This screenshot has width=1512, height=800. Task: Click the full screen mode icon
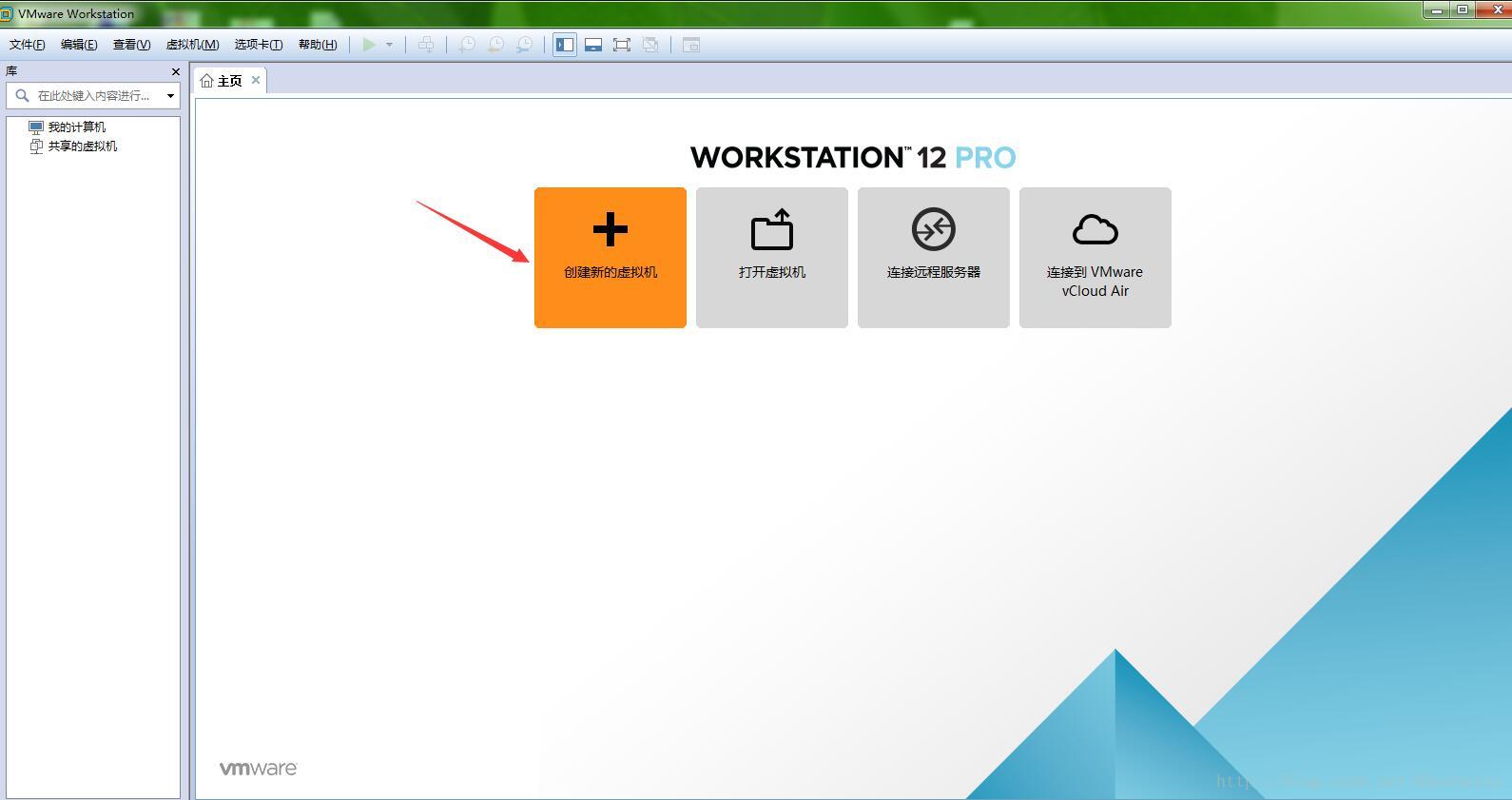click(x=622, y=45)
